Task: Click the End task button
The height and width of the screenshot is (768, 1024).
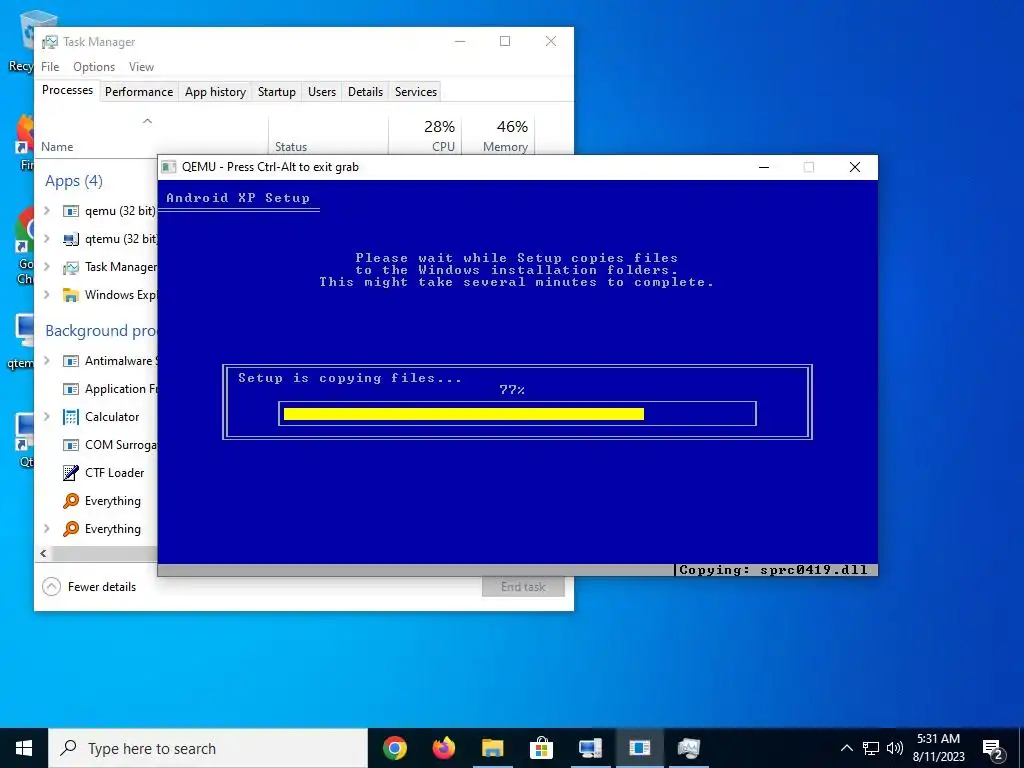Action: [x=523, y=586]
